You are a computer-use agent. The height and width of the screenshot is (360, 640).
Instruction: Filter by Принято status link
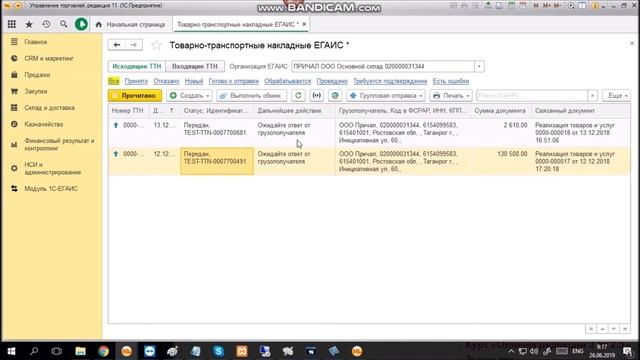(x=136, y=81)
